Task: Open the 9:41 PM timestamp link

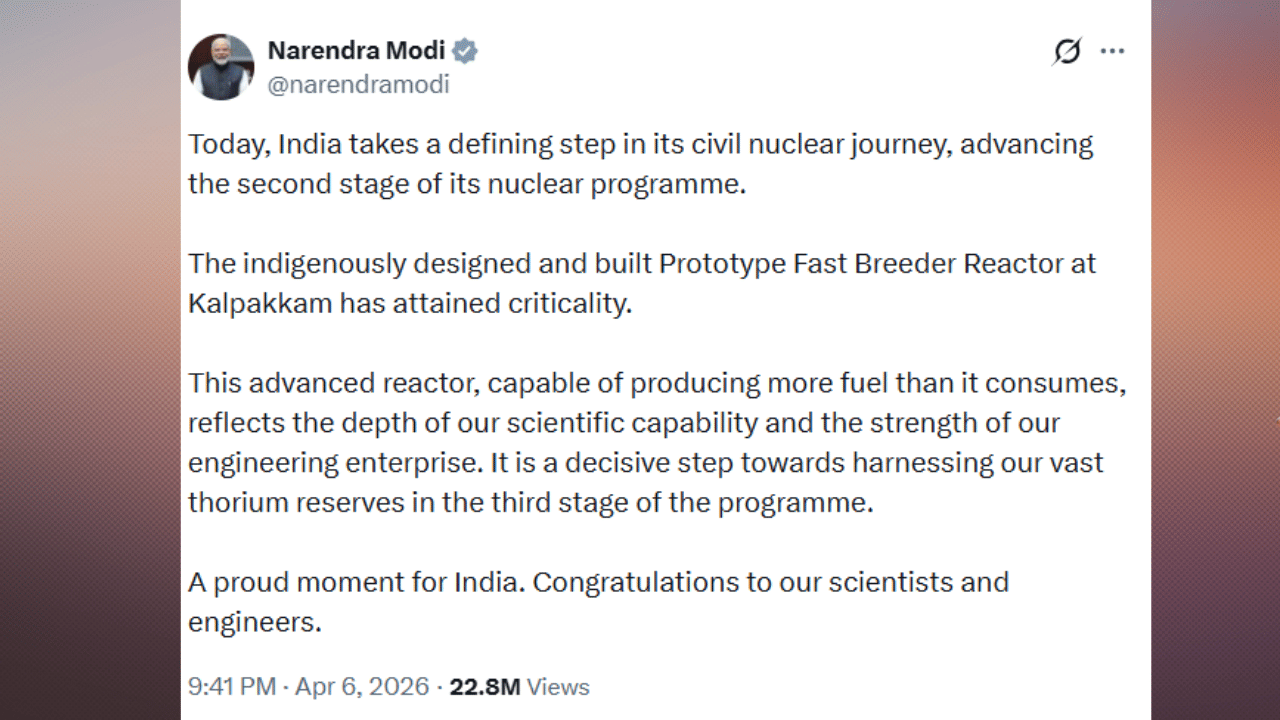Action: pyautogui.click(x=231, y=687)
